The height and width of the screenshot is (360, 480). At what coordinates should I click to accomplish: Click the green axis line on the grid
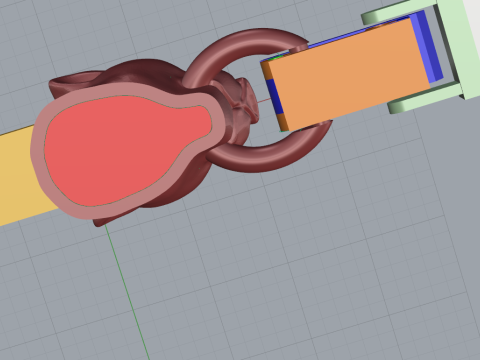(x=128, y=293)
